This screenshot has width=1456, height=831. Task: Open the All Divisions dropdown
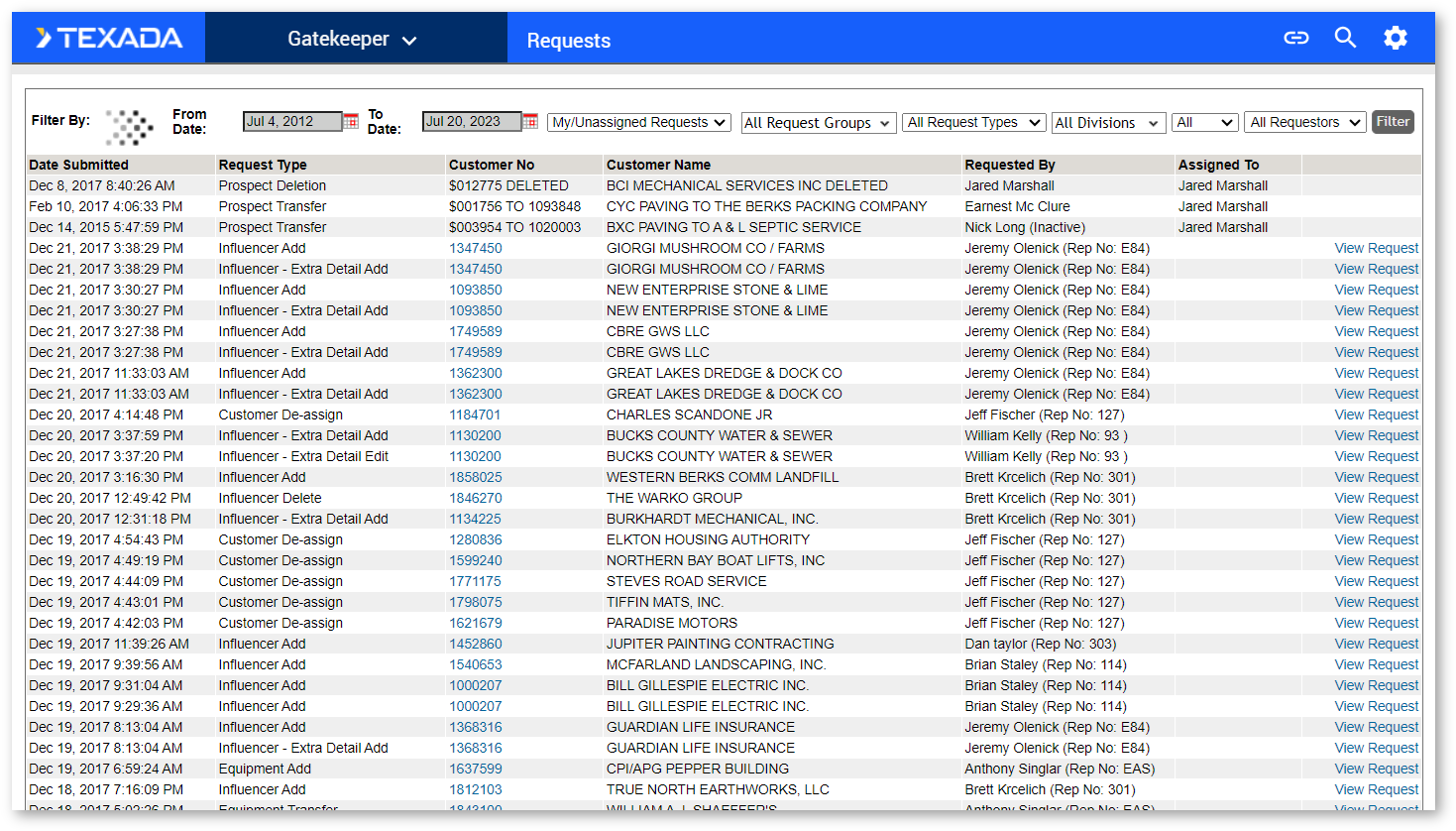coord(1107,123)
